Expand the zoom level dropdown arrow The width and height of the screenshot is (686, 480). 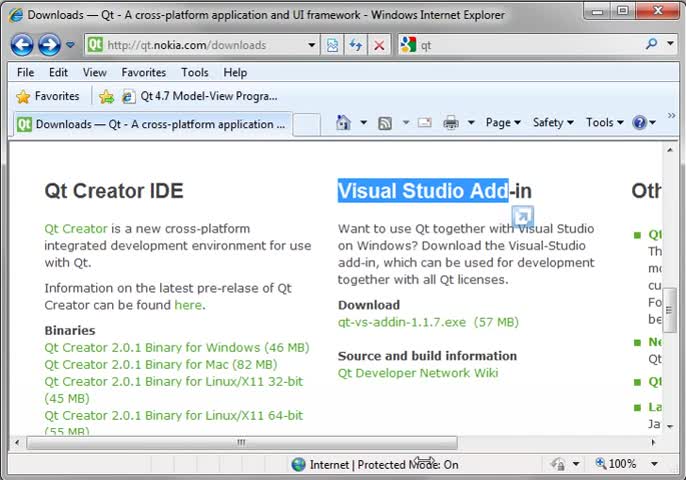(x=654, y=464)
